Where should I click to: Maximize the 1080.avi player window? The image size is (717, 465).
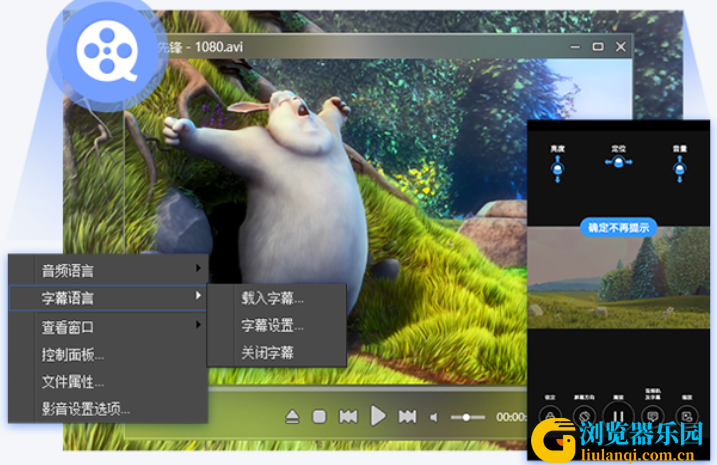(598, 47)
